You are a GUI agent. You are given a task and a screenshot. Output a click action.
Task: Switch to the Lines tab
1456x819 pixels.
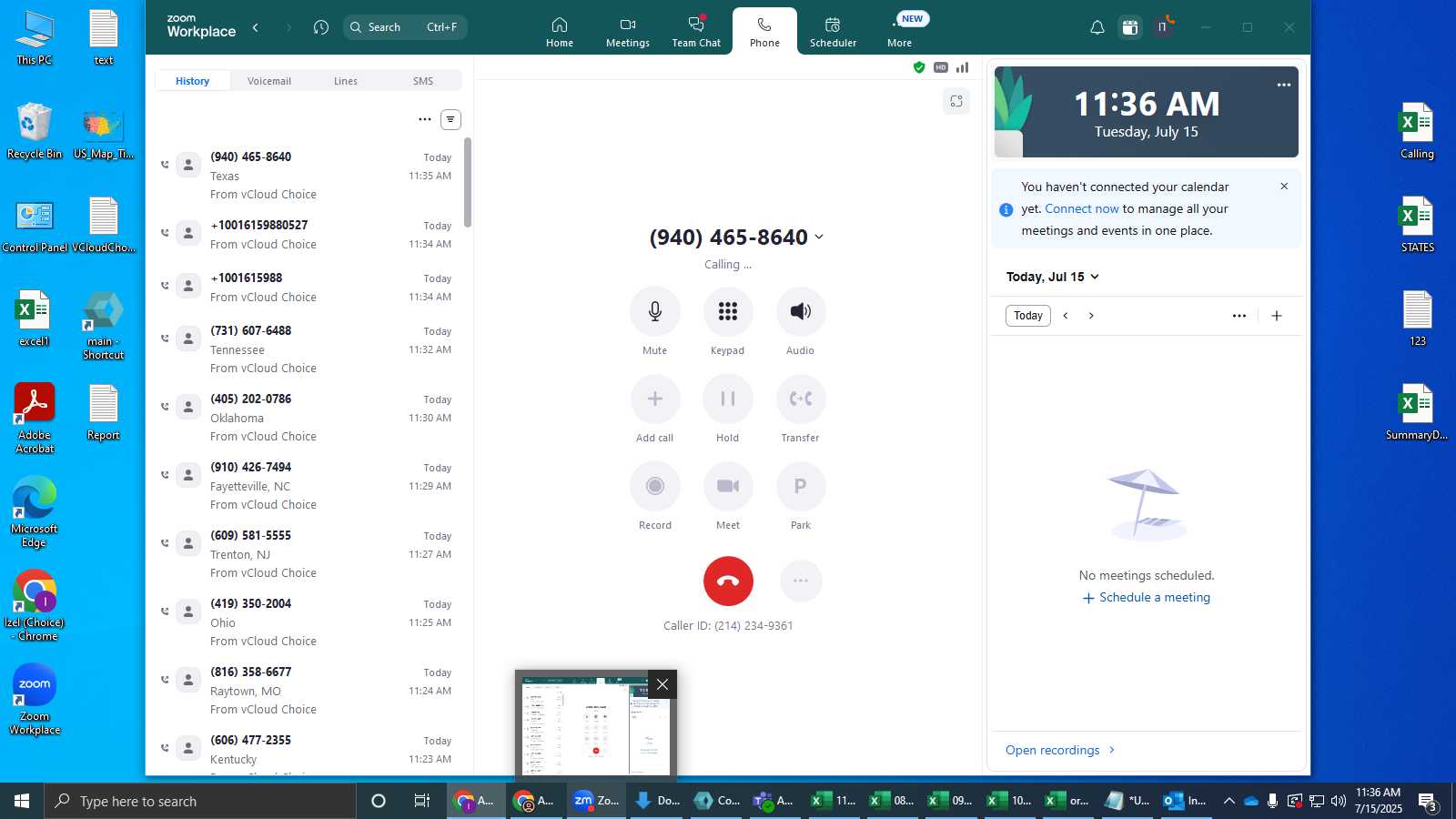346,81
